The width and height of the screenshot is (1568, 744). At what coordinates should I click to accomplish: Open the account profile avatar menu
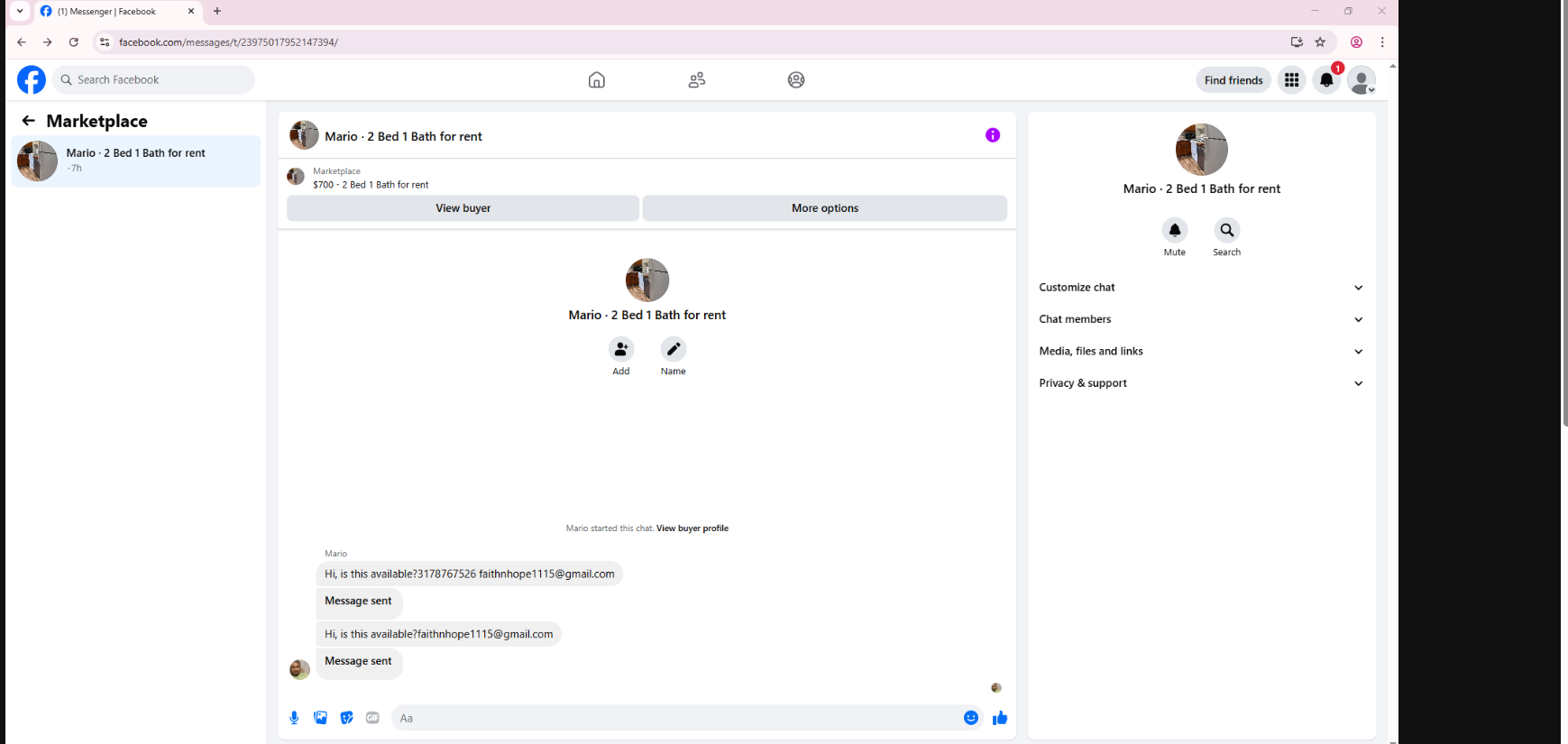[1362, 79]
